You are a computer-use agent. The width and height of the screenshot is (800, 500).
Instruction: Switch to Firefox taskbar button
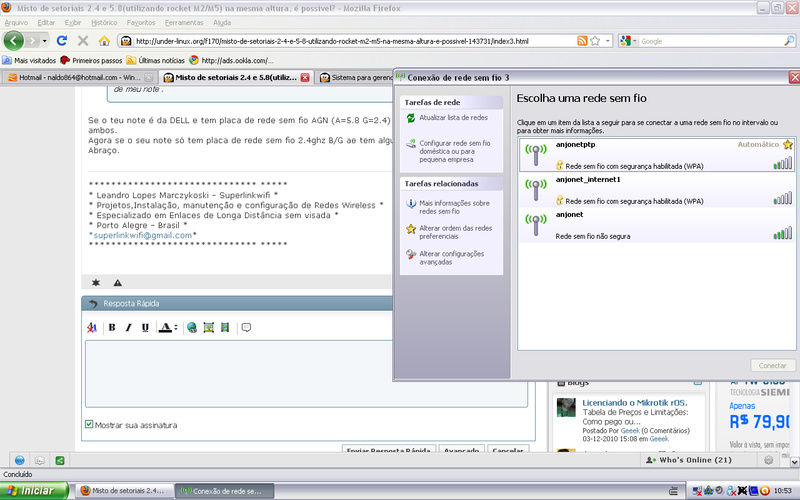[x=124, y=491]
